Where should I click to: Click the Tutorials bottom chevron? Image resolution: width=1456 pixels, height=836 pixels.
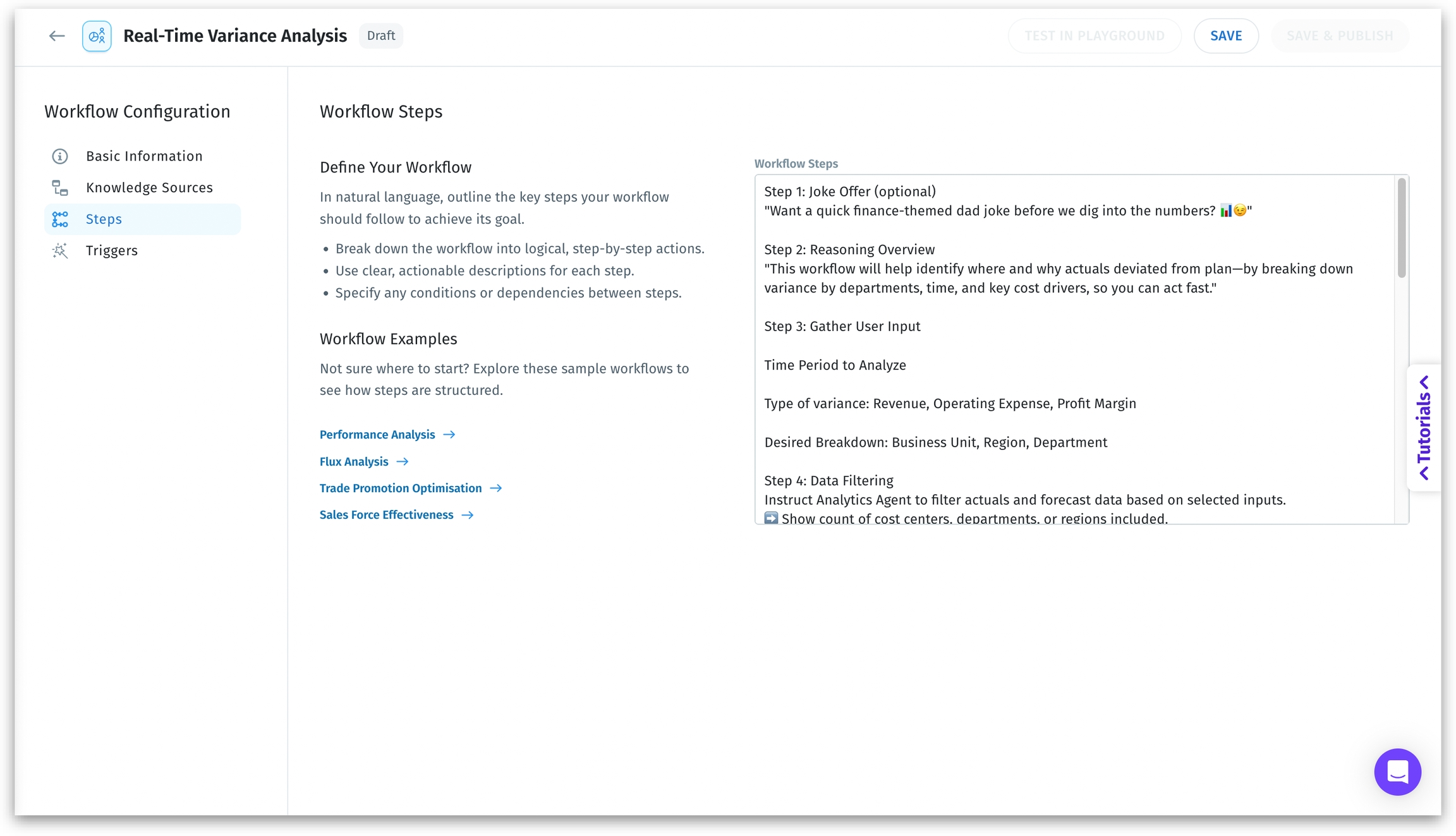coord(1424,473)
